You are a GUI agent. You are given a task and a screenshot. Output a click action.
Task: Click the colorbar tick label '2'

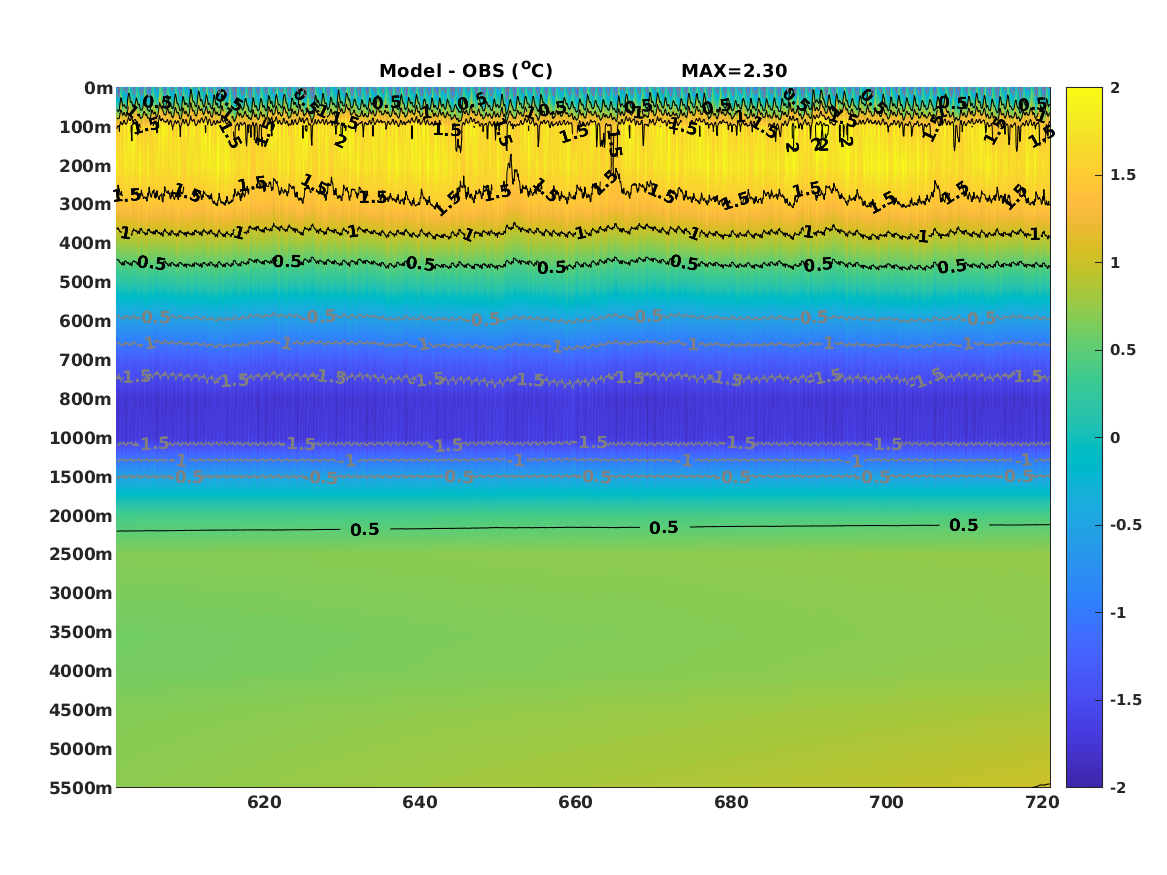[x=1115, y=88]
